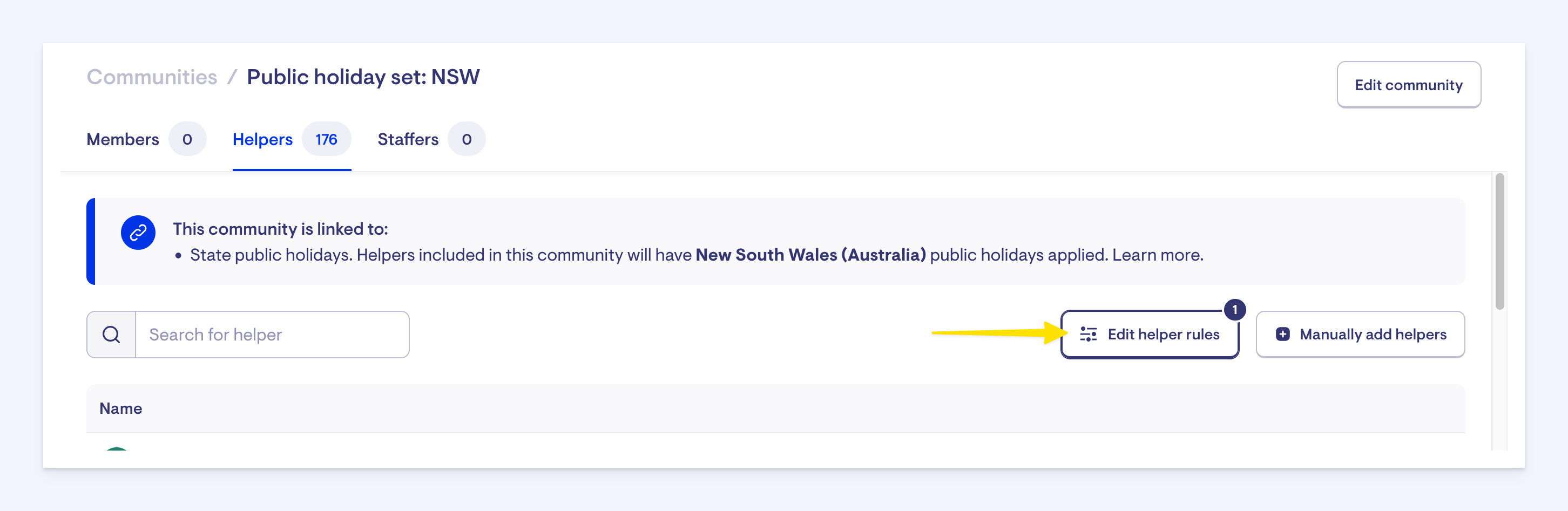The height and width of the screenshot is (511, 1568).
Task: Open the Learn more link
Action: (x=1157, y=255)
